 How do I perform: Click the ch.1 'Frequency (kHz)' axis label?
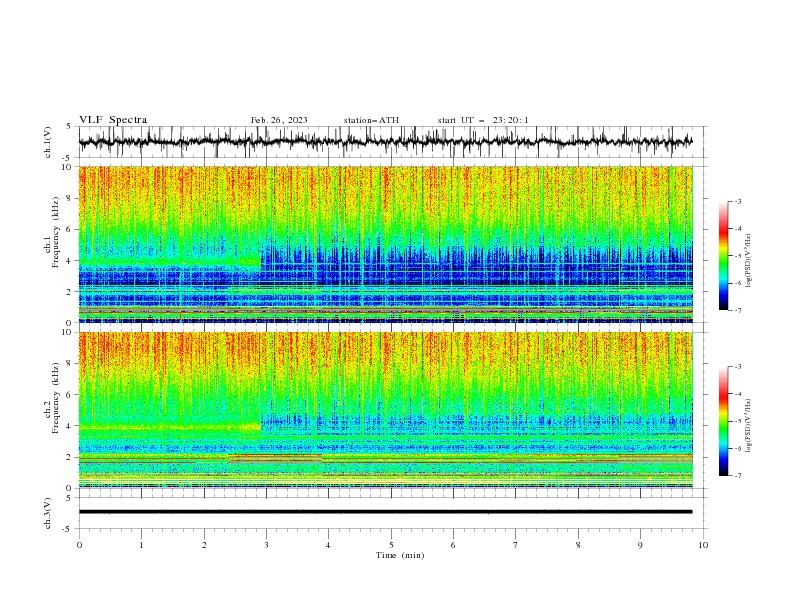[x=55, y=233]
